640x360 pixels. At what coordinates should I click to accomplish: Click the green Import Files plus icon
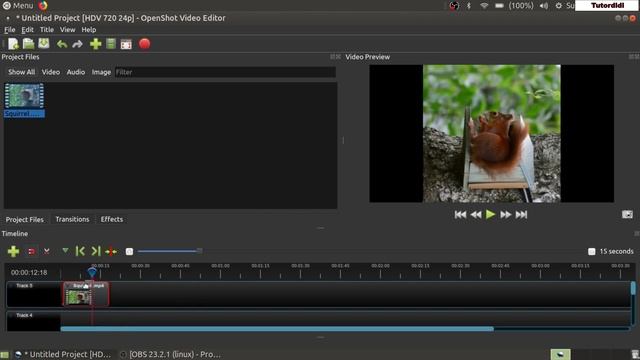coord(96,44)
